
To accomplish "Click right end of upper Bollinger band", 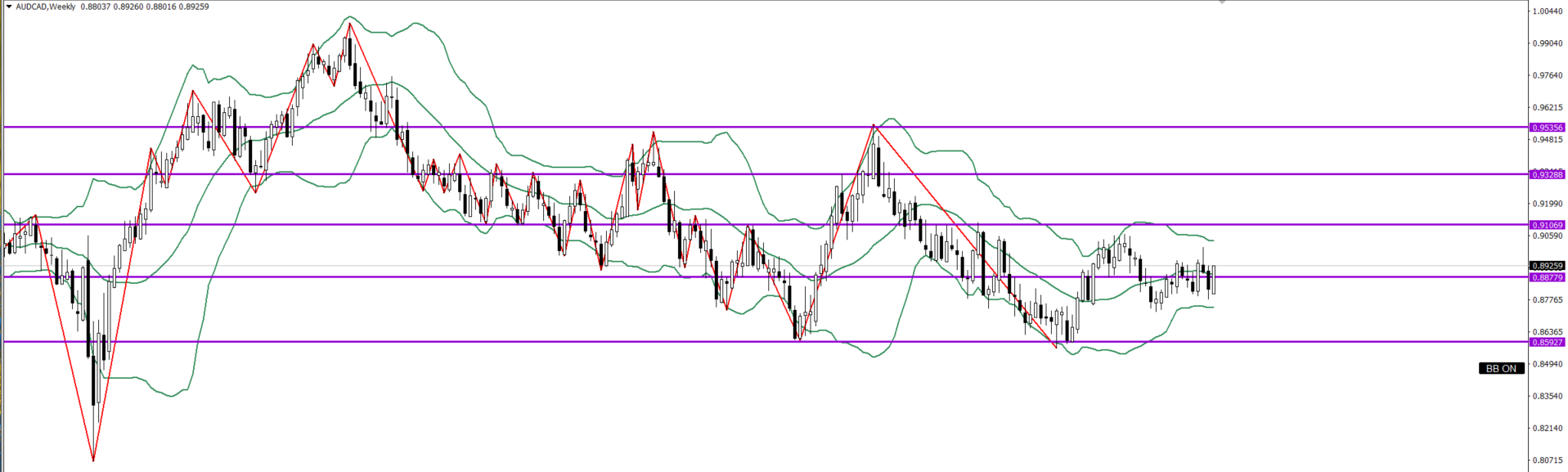I will 1213,240.
